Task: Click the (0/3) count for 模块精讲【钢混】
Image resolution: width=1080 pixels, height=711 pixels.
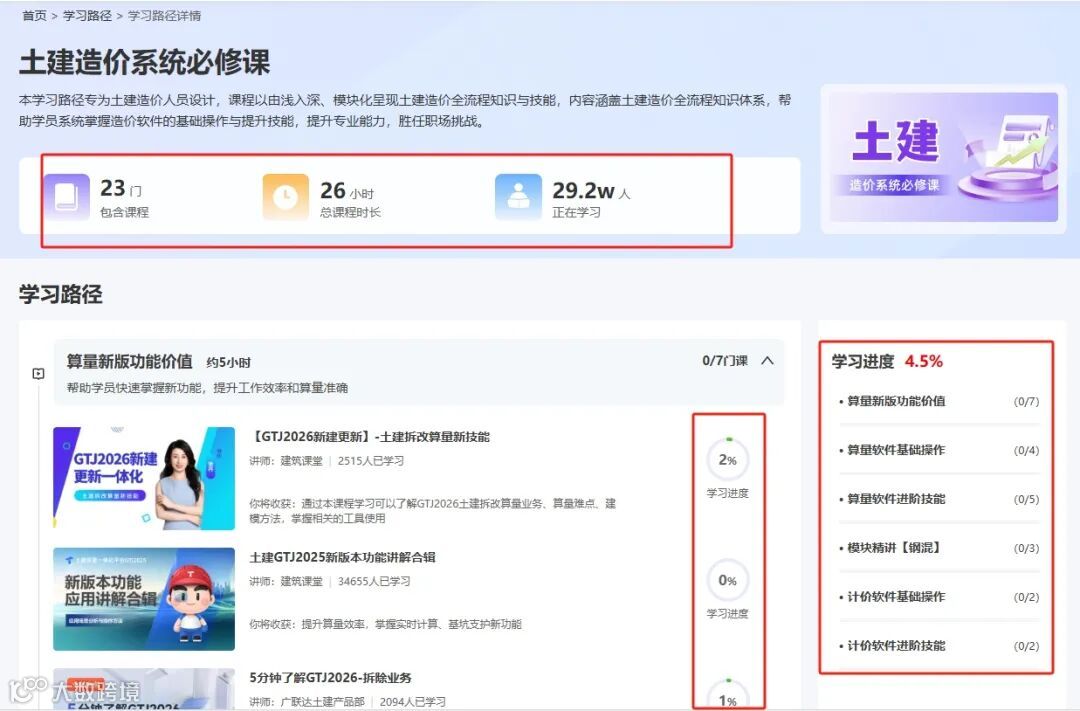Action: click(x=1026, y=548)
